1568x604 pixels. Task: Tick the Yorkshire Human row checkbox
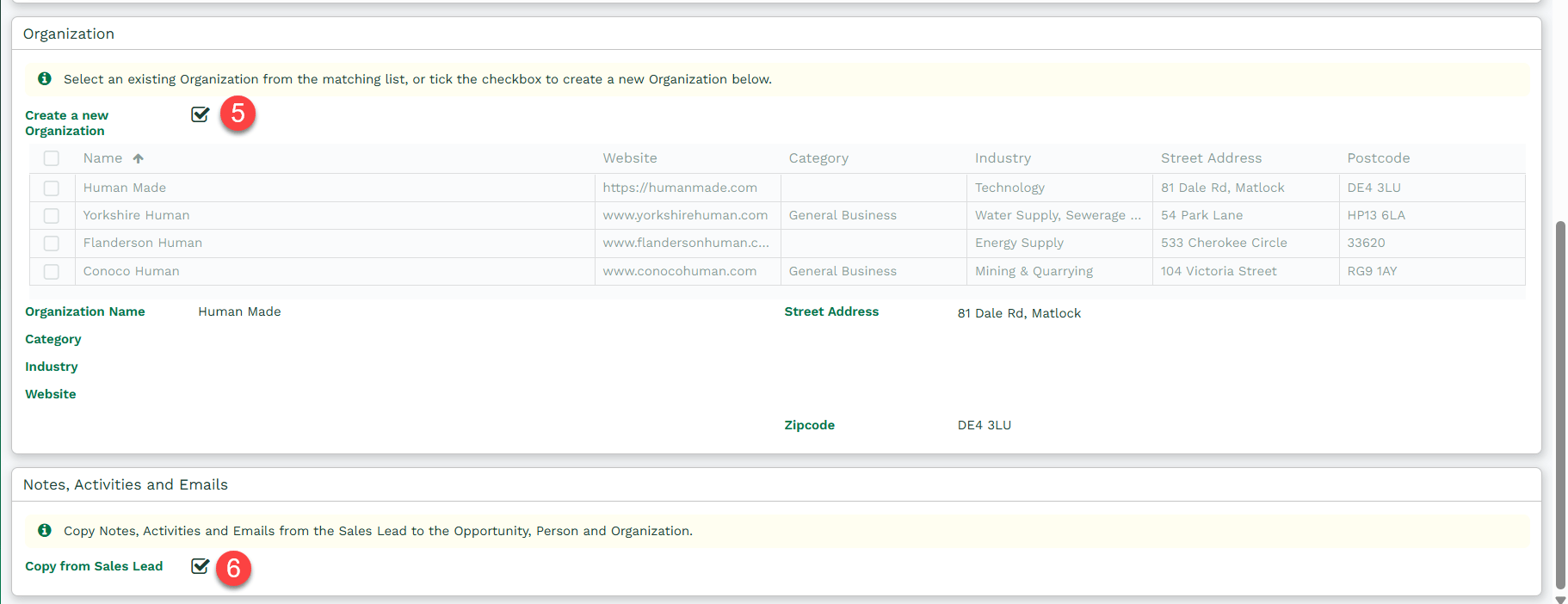52,216
